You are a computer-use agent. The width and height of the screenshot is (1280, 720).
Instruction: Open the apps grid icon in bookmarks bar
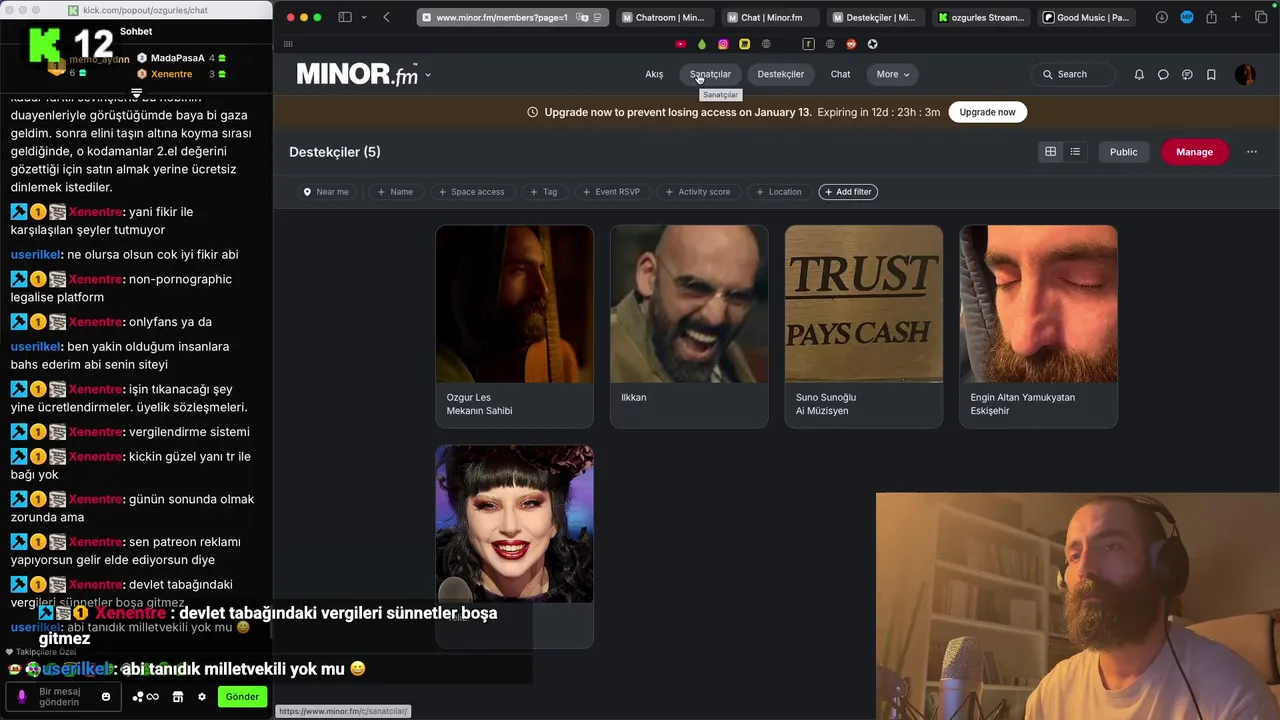pyautogui.click(x=288, y=44)
